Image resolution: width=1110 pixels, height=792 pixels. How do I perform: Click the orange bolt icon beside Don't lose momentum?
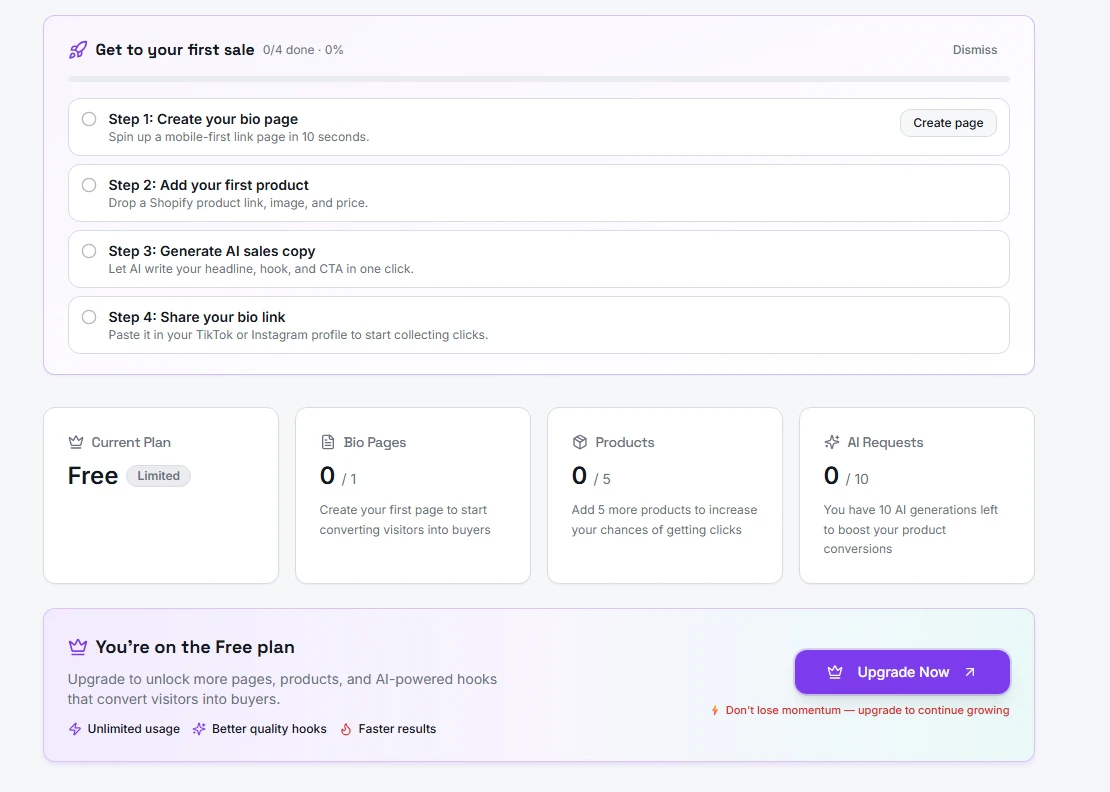click(x=715, y=710)
